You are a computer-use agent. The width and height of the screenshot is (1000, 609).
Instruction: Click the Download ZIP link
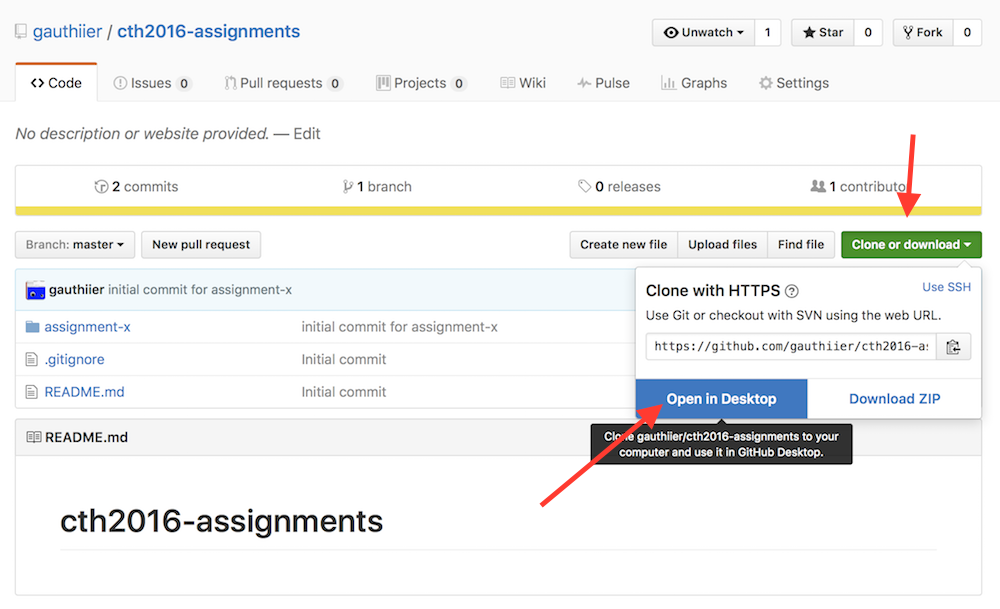[x=894, y=399]
